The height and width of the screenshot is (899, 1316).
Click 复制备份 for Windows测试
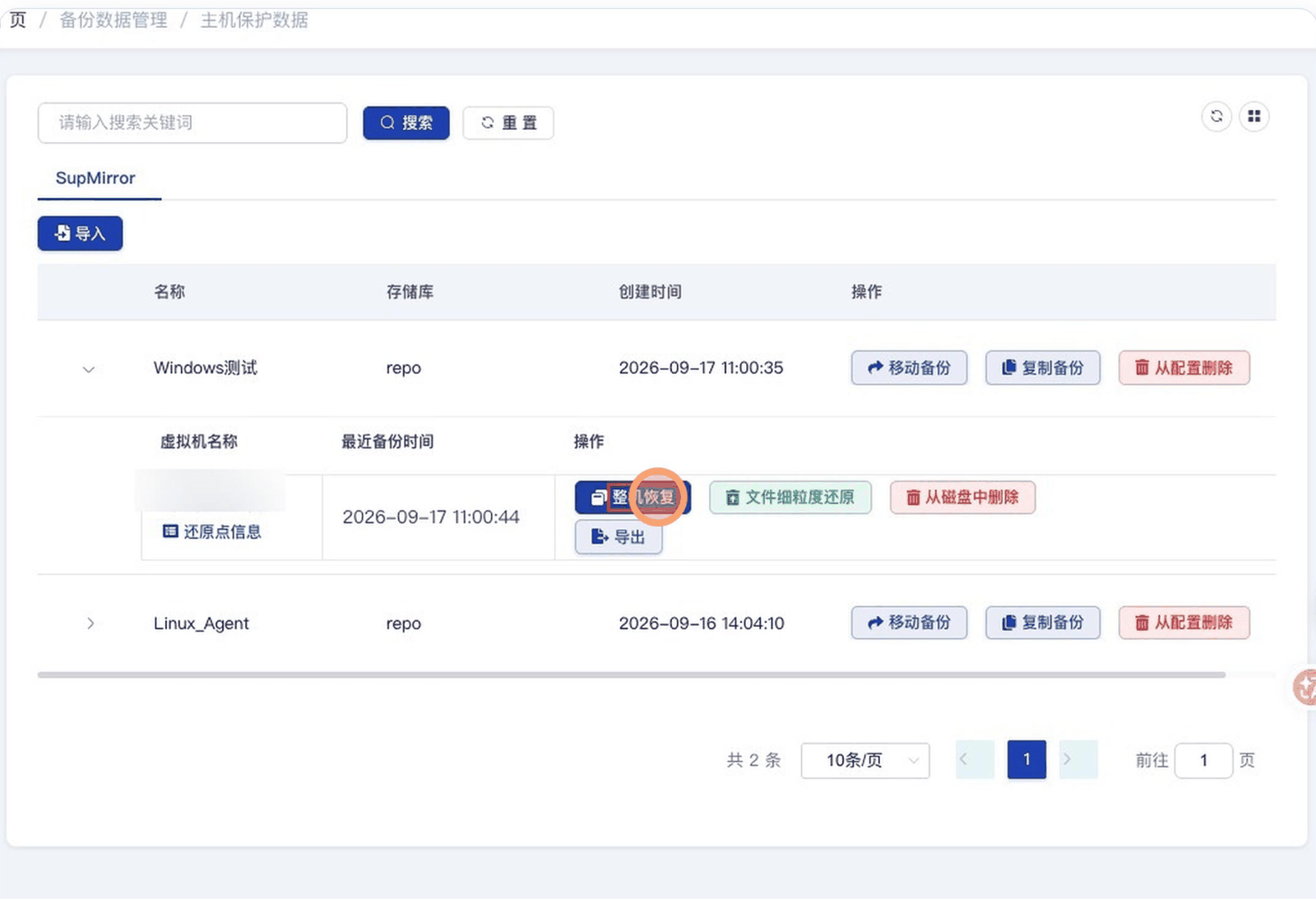(x=1043, y=368)
